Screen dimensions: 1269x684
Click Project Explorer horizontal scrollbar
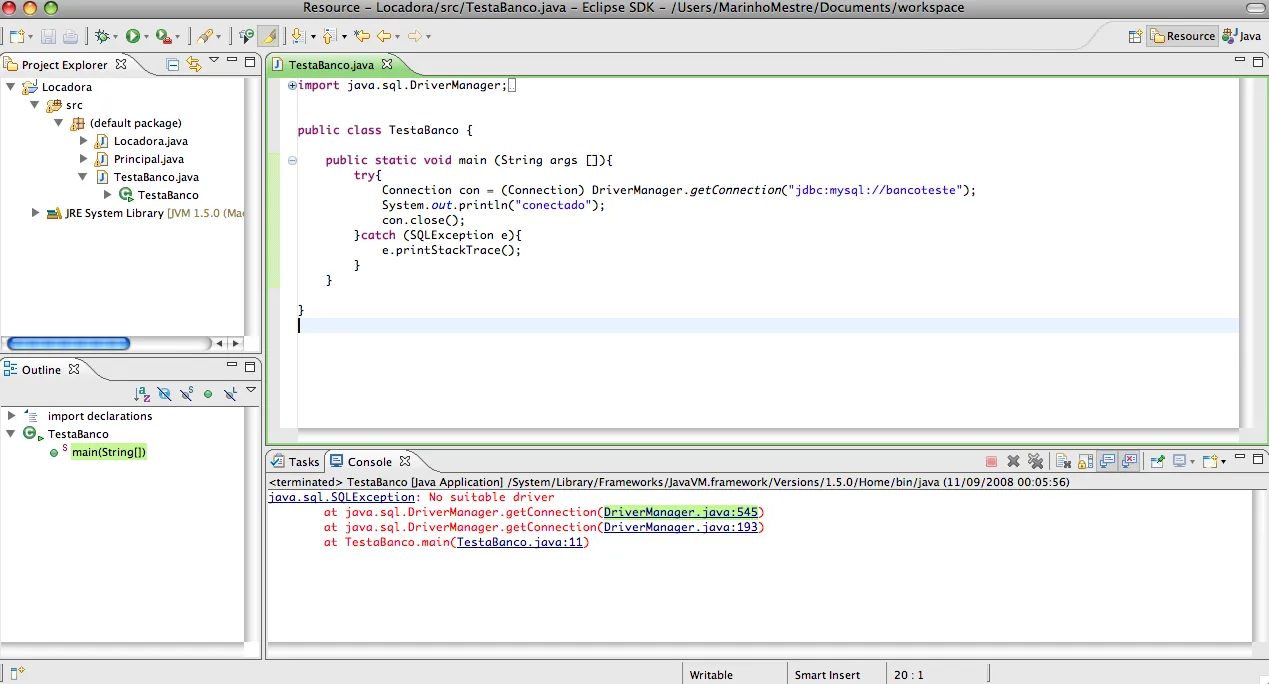(68, 343)
